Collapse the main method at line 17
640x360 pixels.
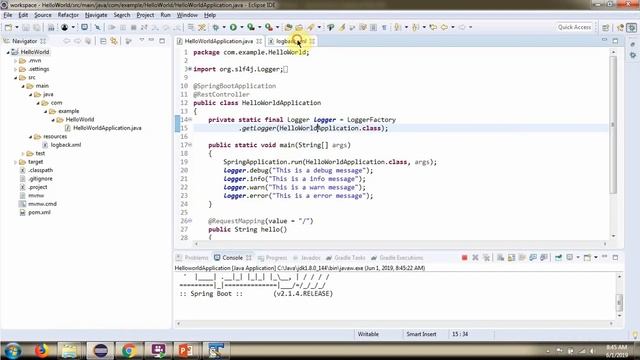(190, 145)
